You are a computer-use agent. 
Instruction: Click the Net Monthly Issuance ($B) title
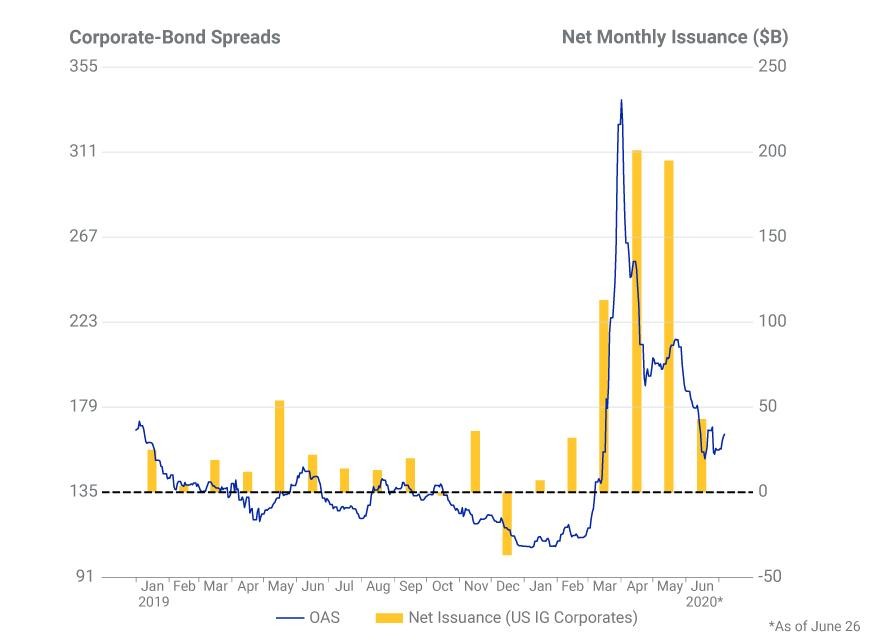coord(675,37)
